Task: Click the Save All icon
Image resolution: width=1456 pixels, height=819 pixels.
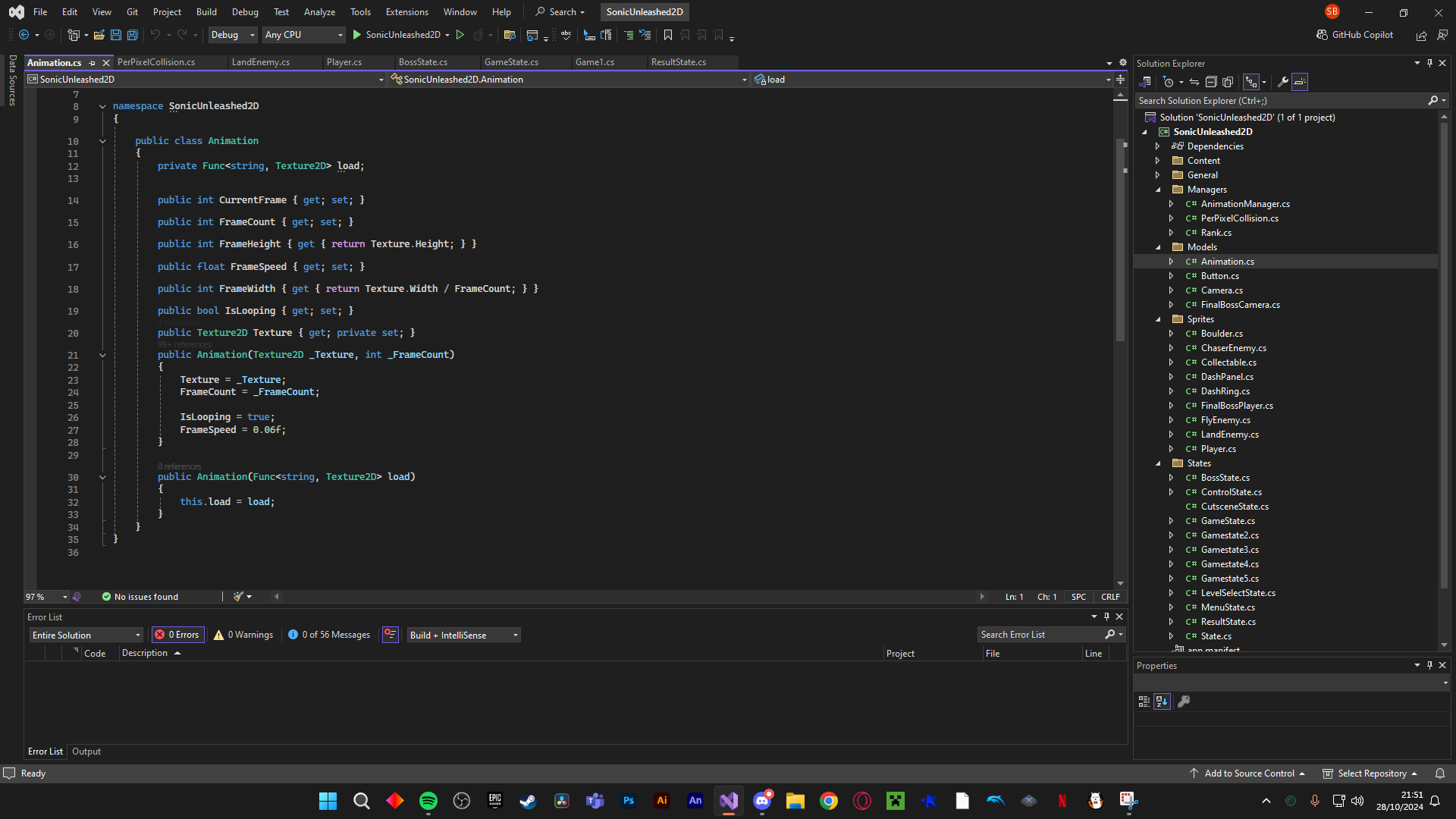Action: pos(133,35)
